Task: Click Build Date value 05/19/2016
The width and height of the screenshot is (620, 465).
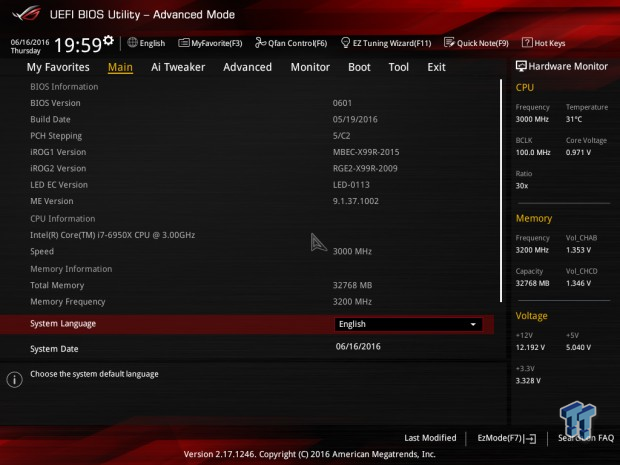Action: [x=355, y=119]
